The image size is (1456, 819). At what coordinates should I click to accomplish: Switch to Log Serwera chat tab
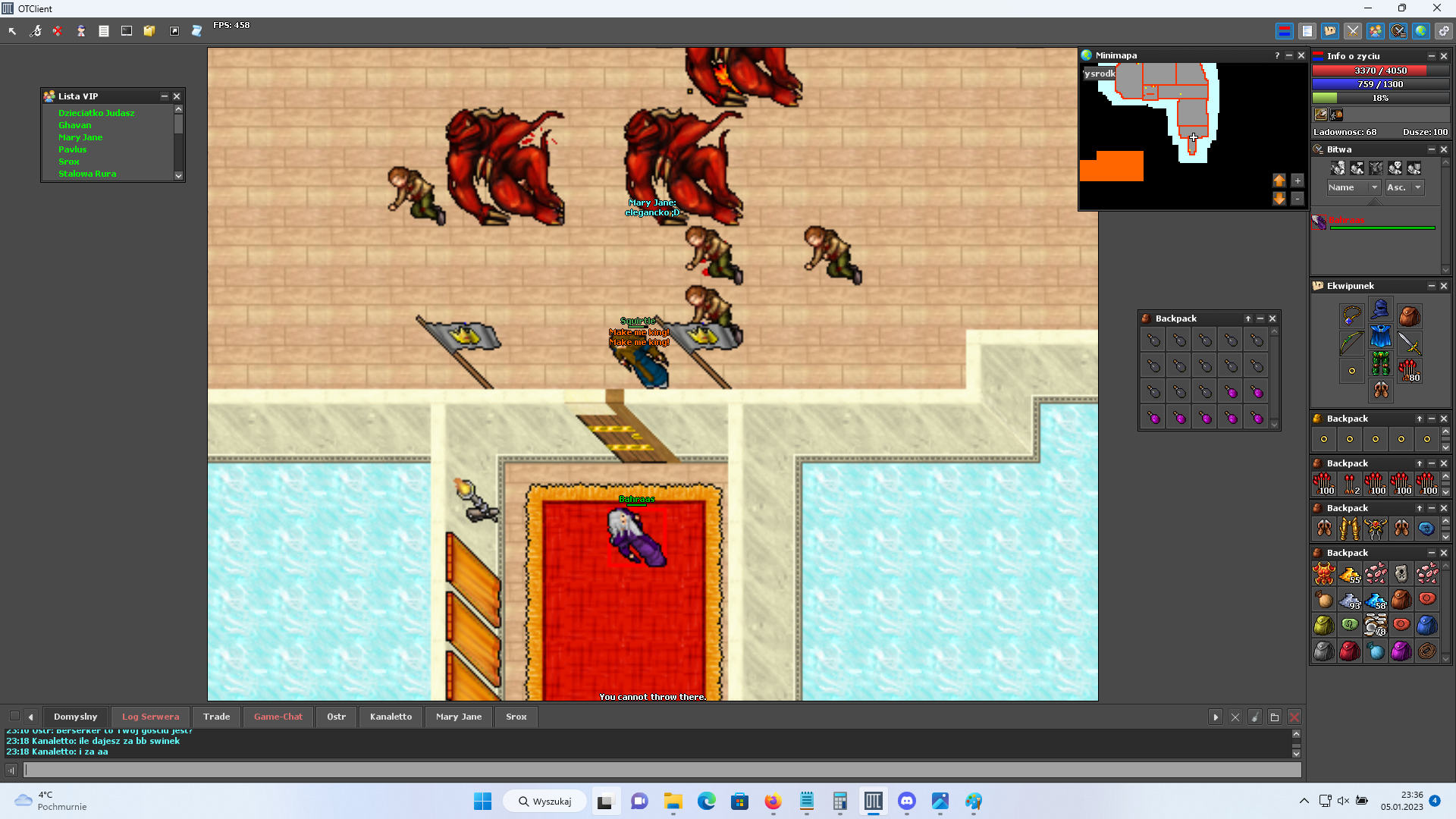(x=150, y=717)
